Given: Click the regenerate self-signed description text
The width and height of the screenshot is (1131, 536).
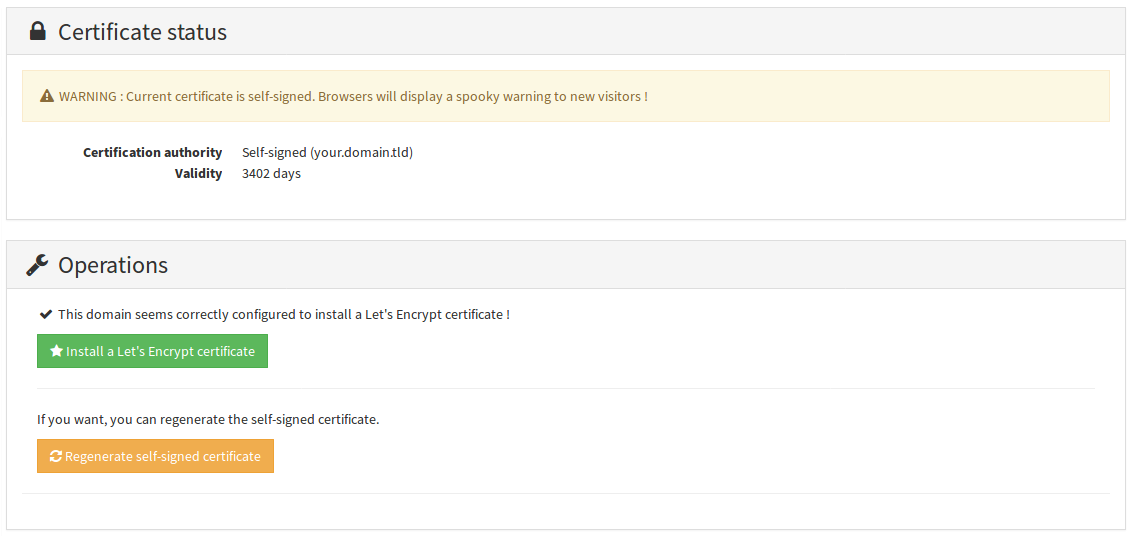Looking at the screenshot, I should pos(208,420).
